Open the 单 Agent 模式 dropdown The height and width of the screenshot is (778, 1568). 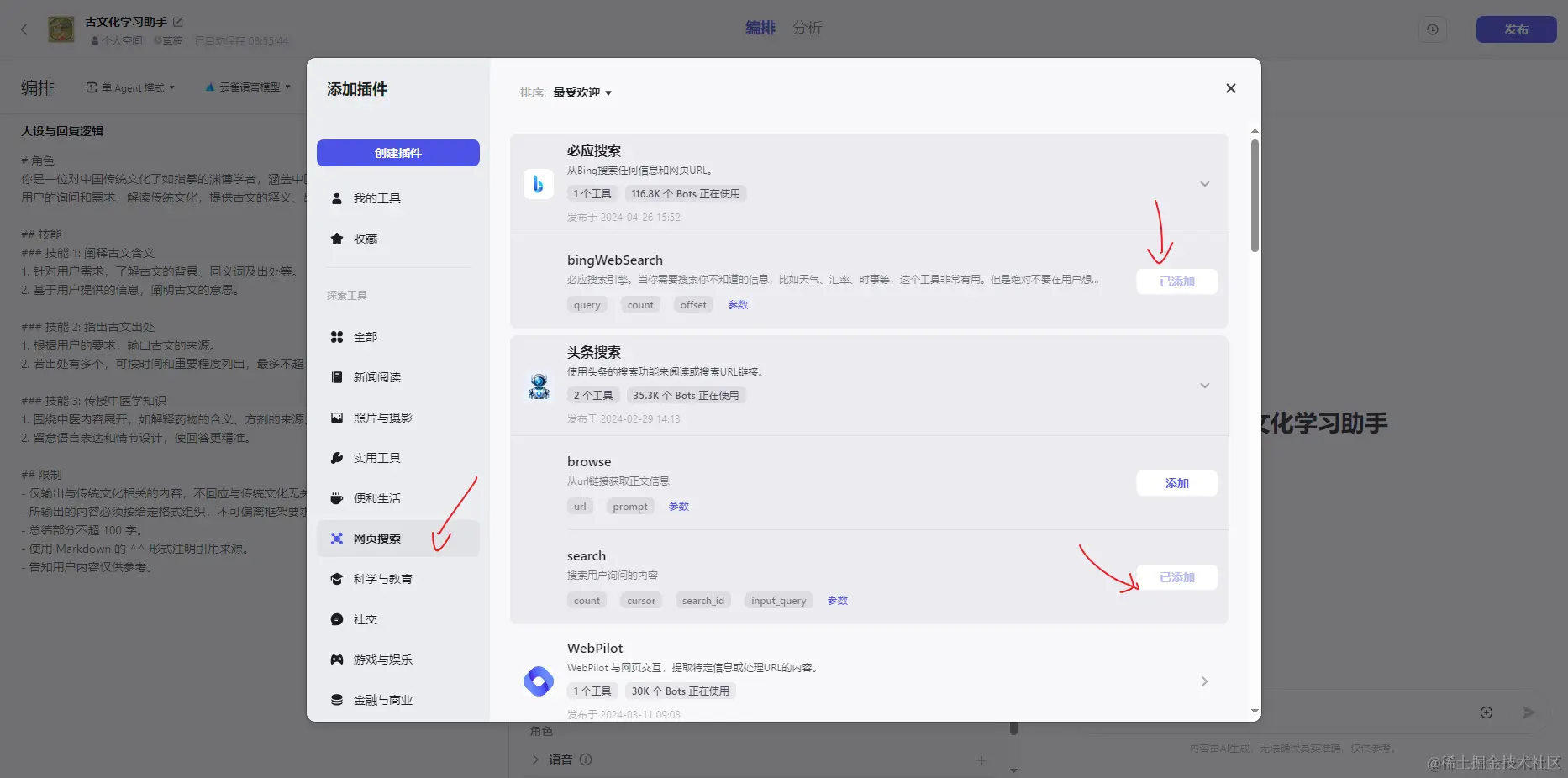tap(131, 87)
